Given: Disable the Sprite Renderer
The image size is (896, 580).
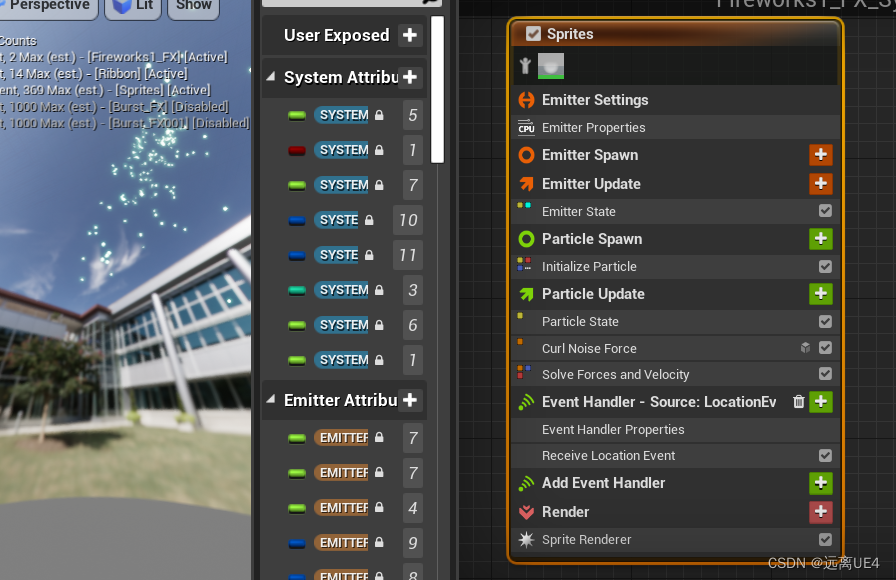Looking at the screenshot, I should coord(825,539).
